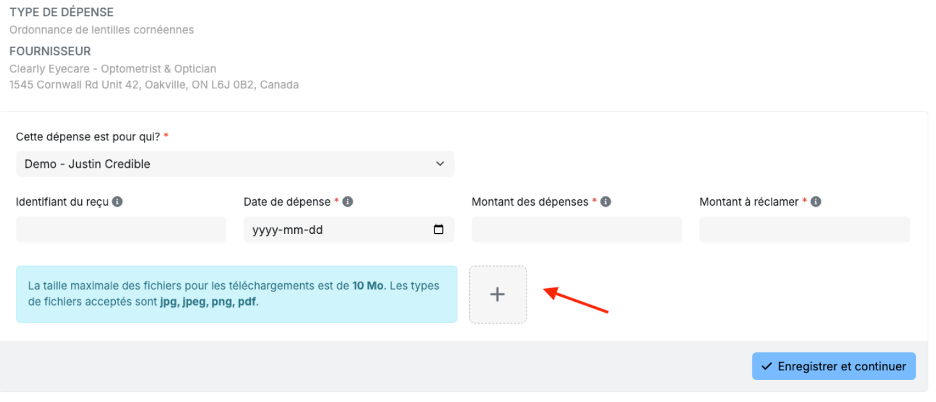Click the yyyy-mm-dd date text field

tap(330, 230)
